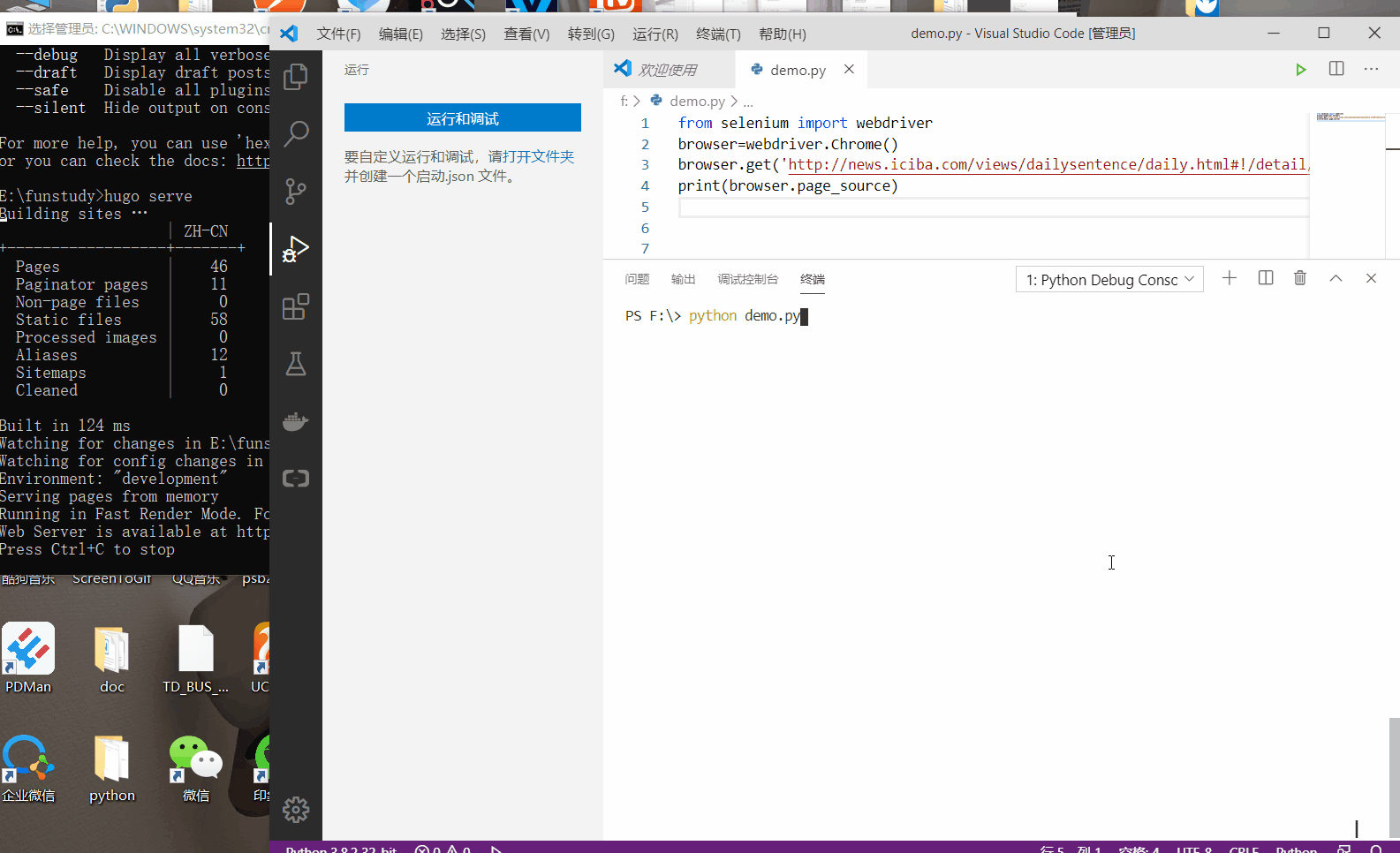Open the python folder on desktop

point(112,767)
